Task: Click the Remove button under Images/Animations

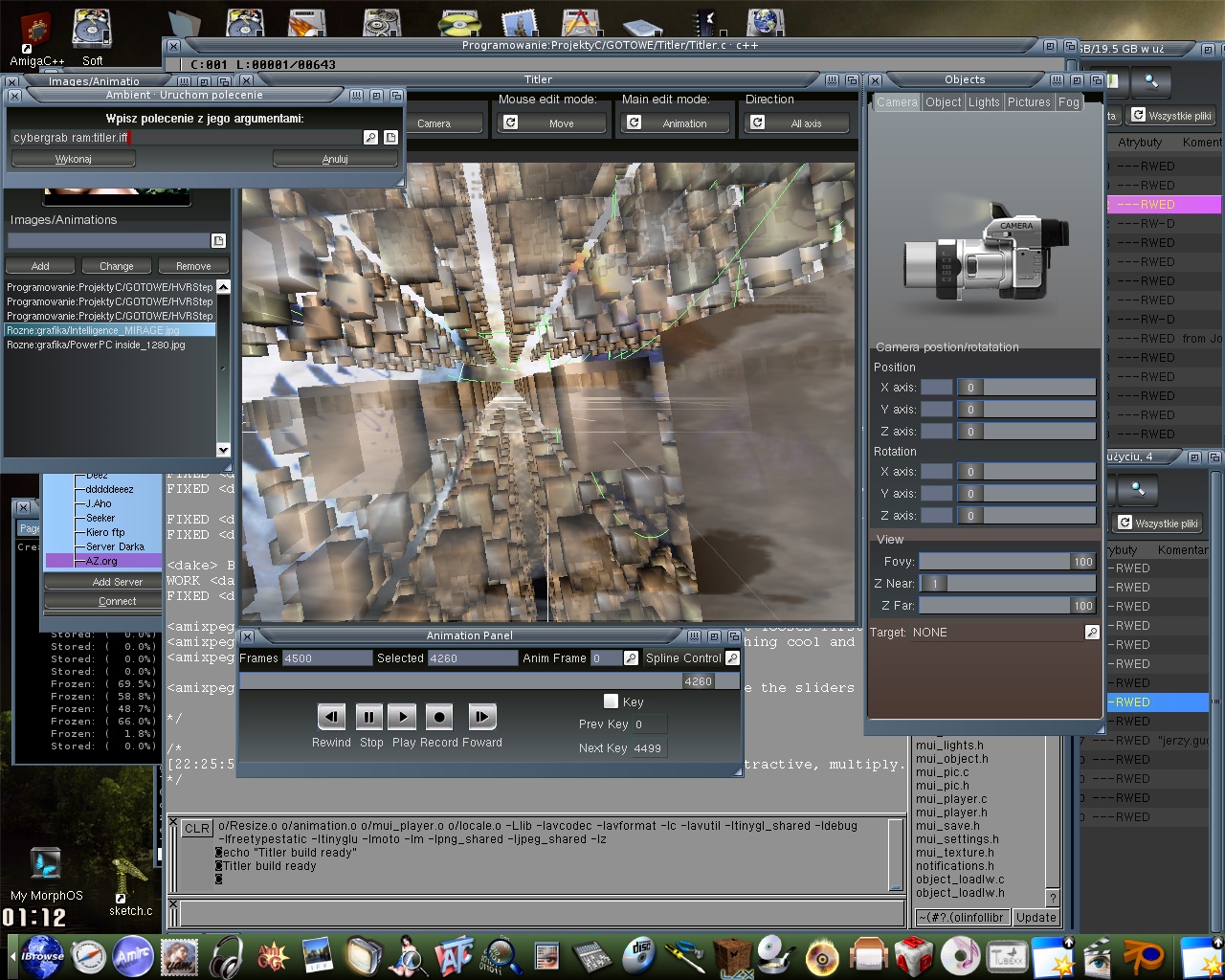Action: click(x=192, y=266)
